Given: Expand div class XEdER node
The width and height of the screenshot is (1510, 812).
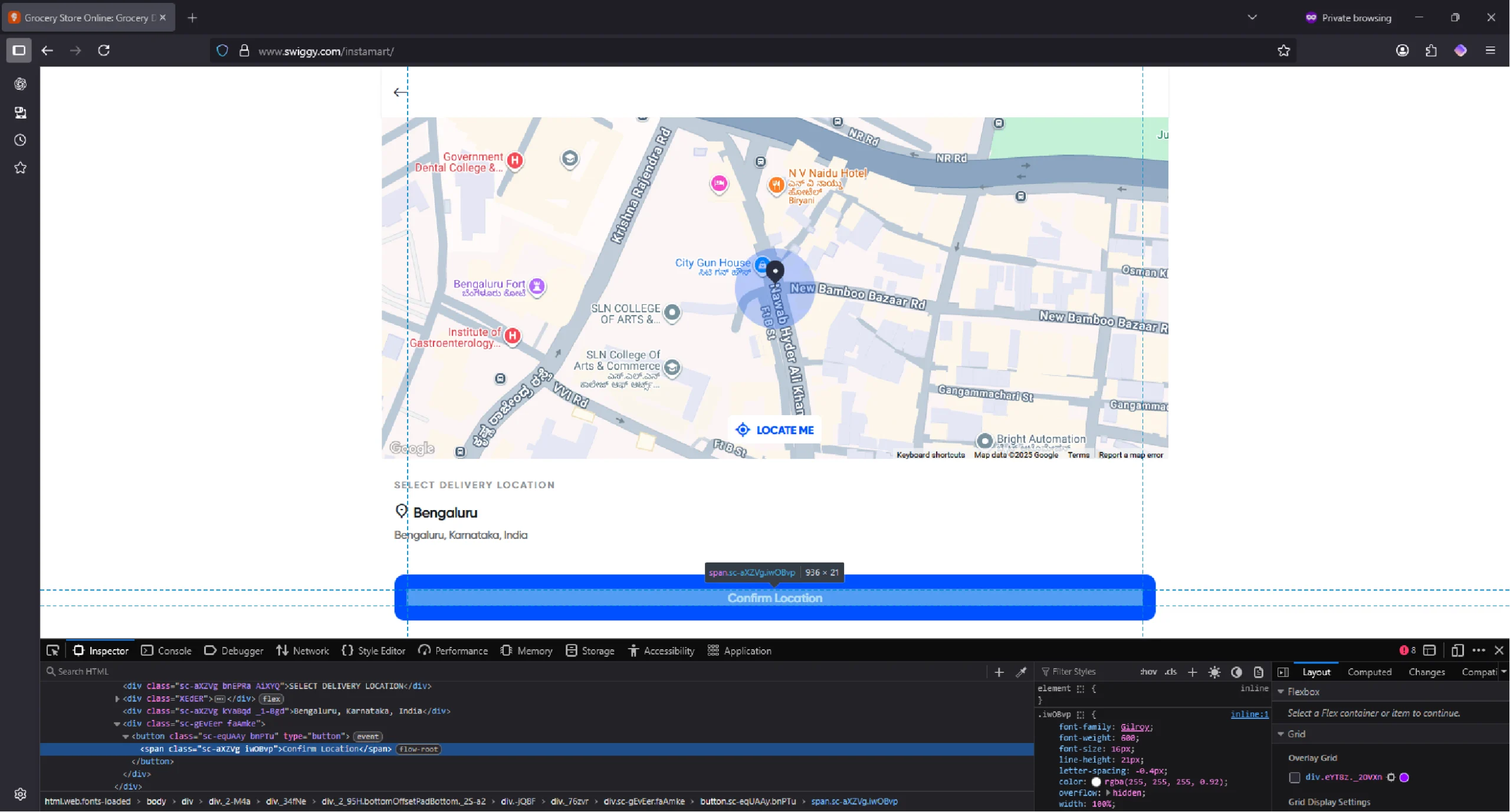Looking at the screenshot, I should (x=117, y=699).
